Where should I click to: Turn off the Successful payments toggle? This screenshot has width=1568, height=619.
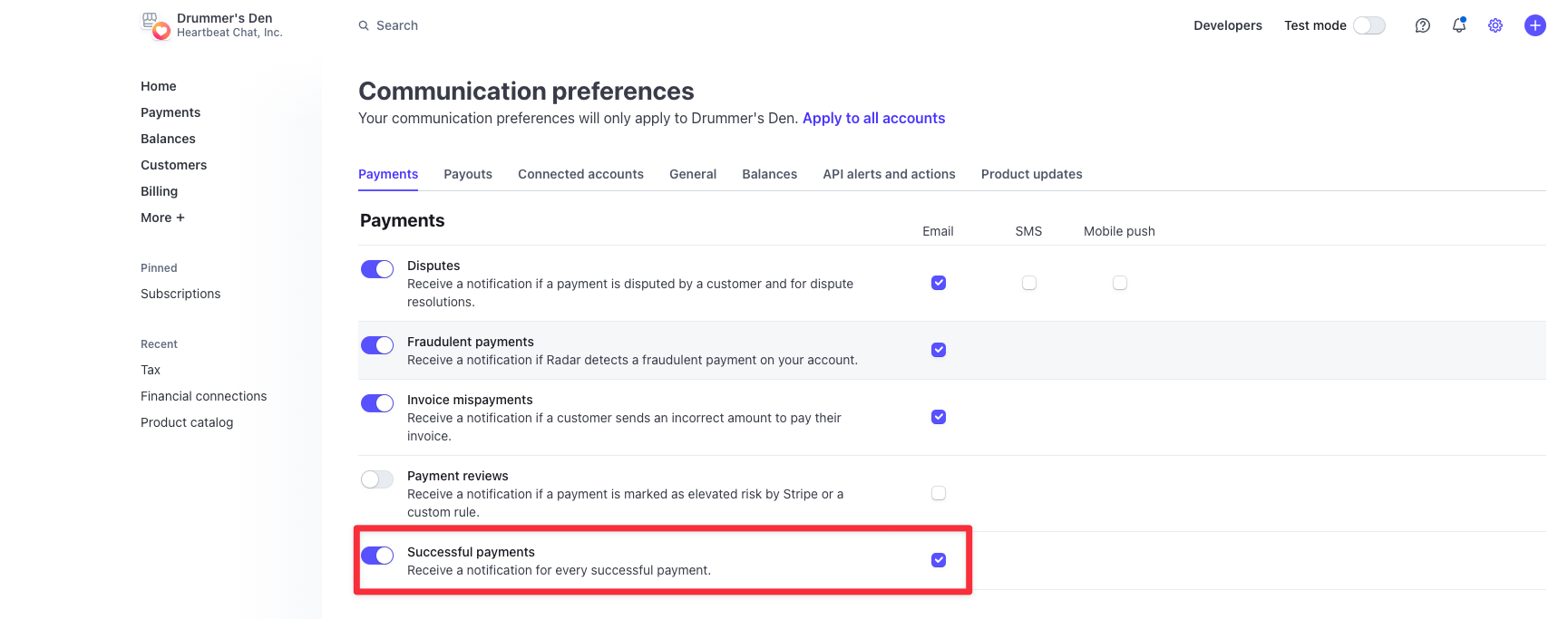[377, 556]
